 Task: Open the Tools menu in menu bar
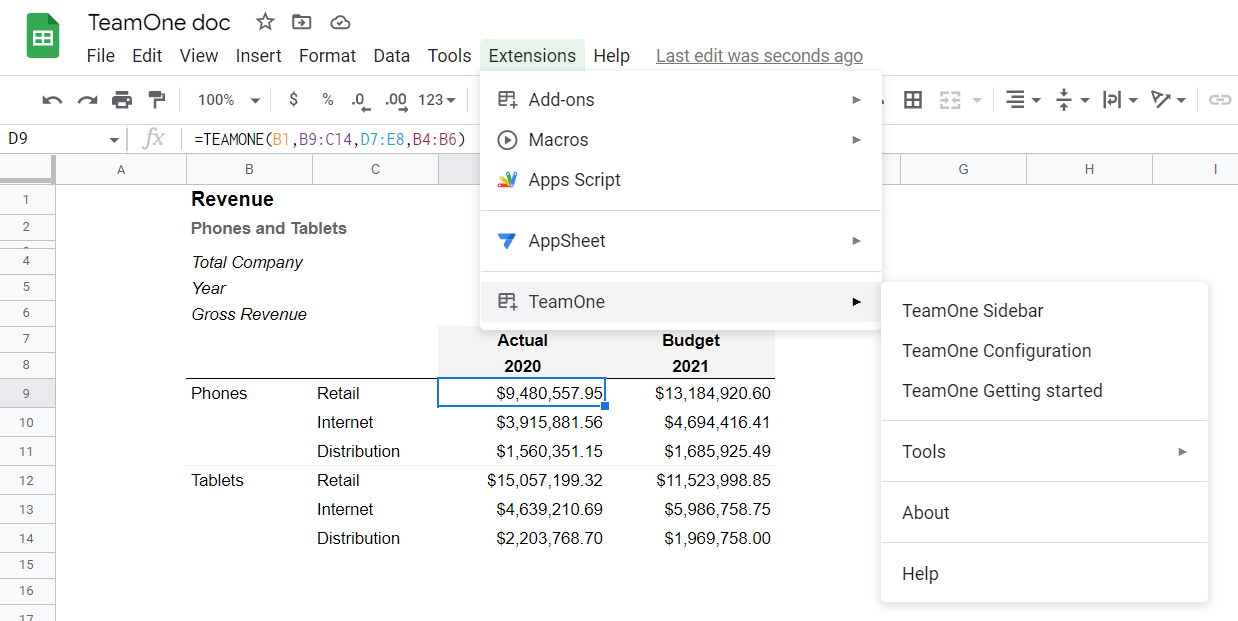450,56
